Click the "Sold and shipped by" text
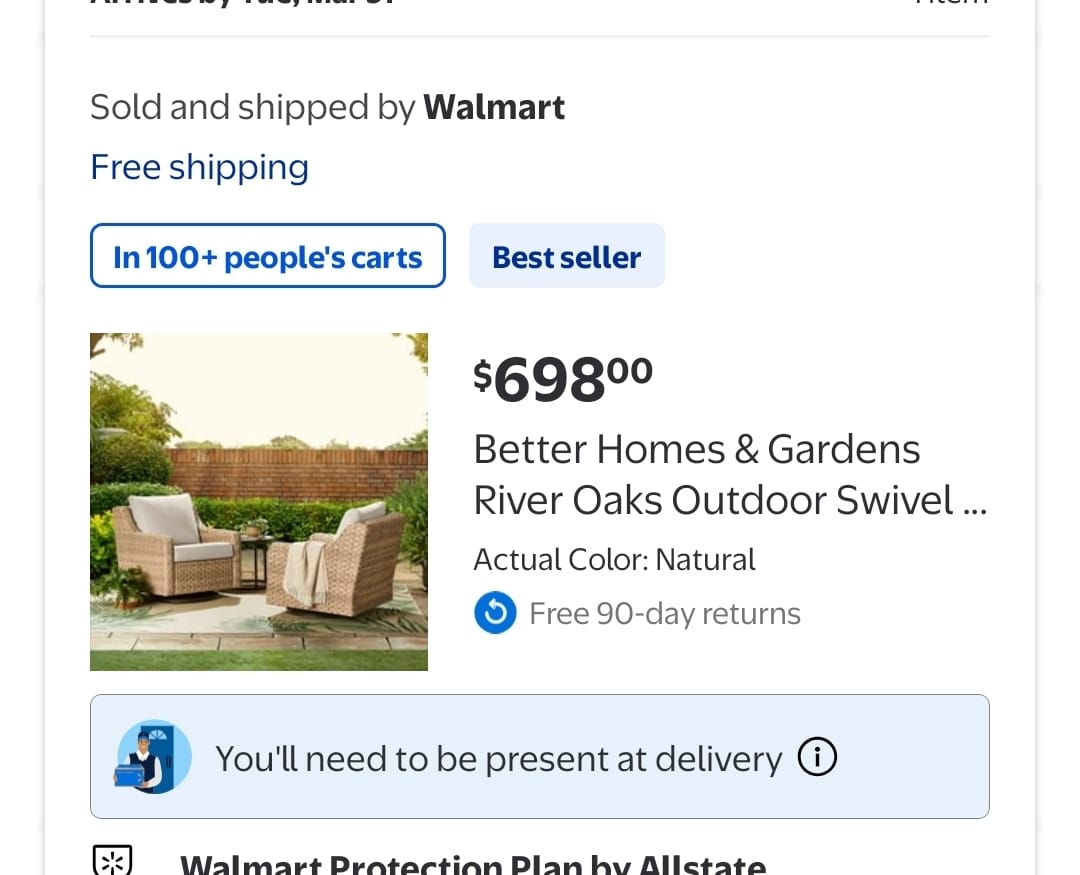The image size is (1080, 875). pyautogui.click(x=252, y=107)
